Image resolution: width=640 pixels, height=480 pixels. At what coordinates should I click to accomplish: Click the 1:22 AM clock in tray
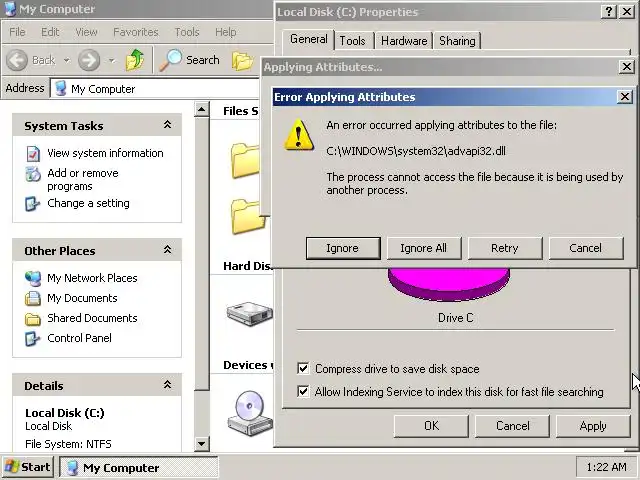(606, 467)
